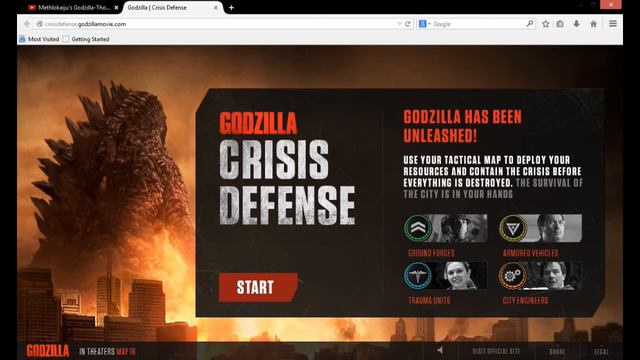Click the site identity globe icon

pos(40,24)
